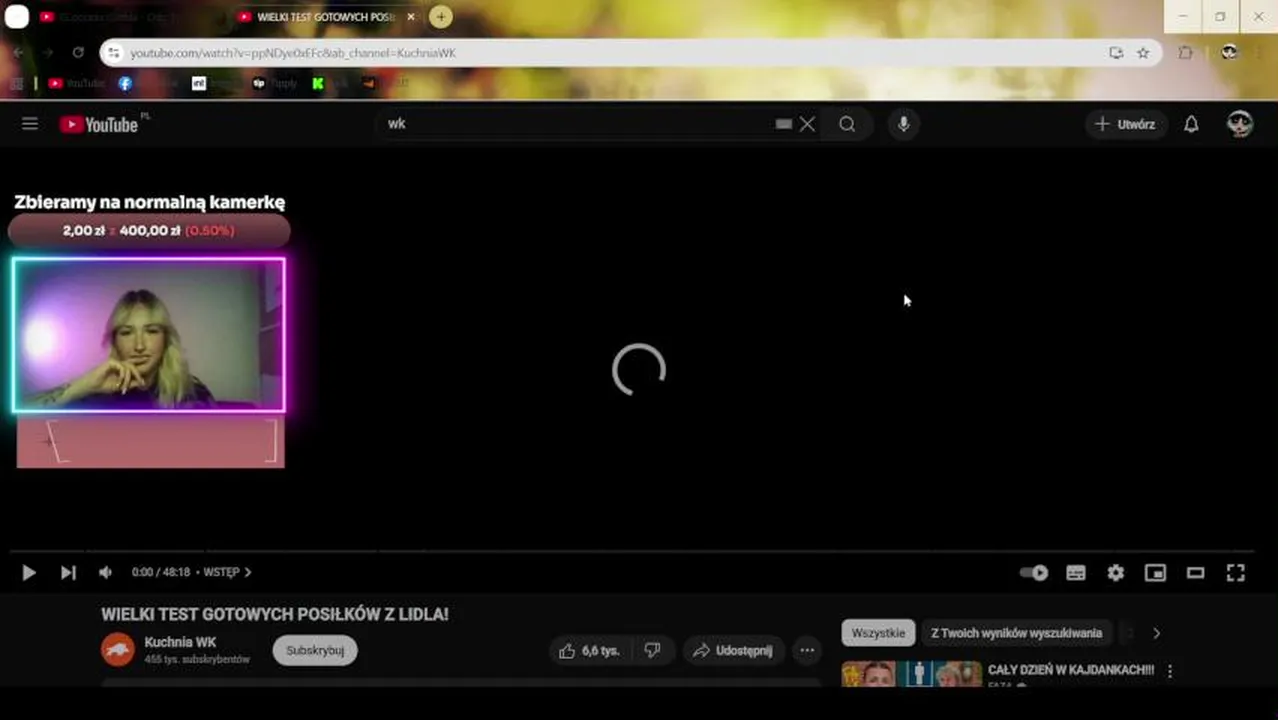Open the apps grid in bookmarks bar
This screenshot has width=1278, height=720.
17,83
